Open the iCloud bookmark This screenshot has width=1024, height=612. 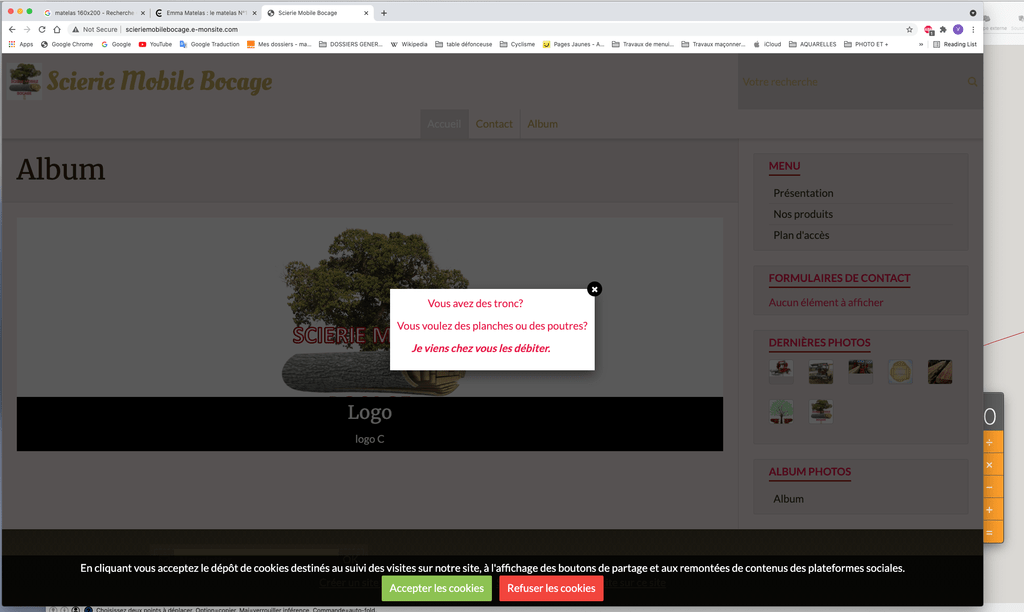[x=767, y=44]
